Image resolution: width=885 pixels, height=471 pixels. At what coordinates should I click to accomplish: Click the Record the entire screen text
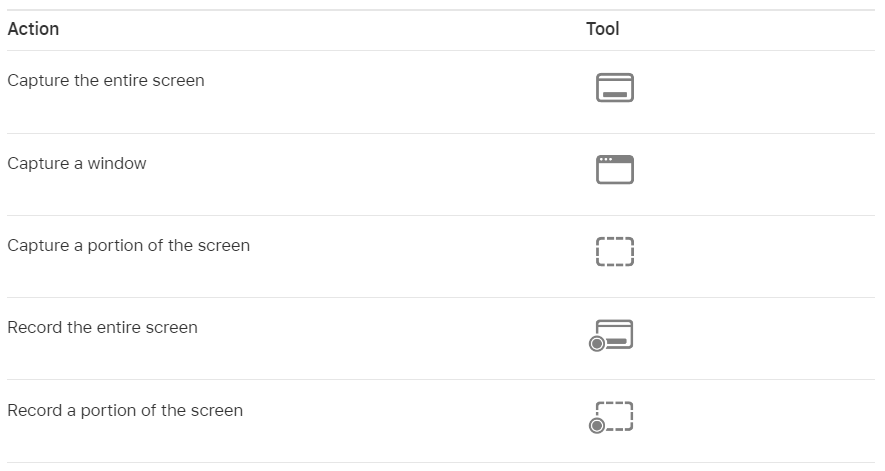[x=102, y=328]
